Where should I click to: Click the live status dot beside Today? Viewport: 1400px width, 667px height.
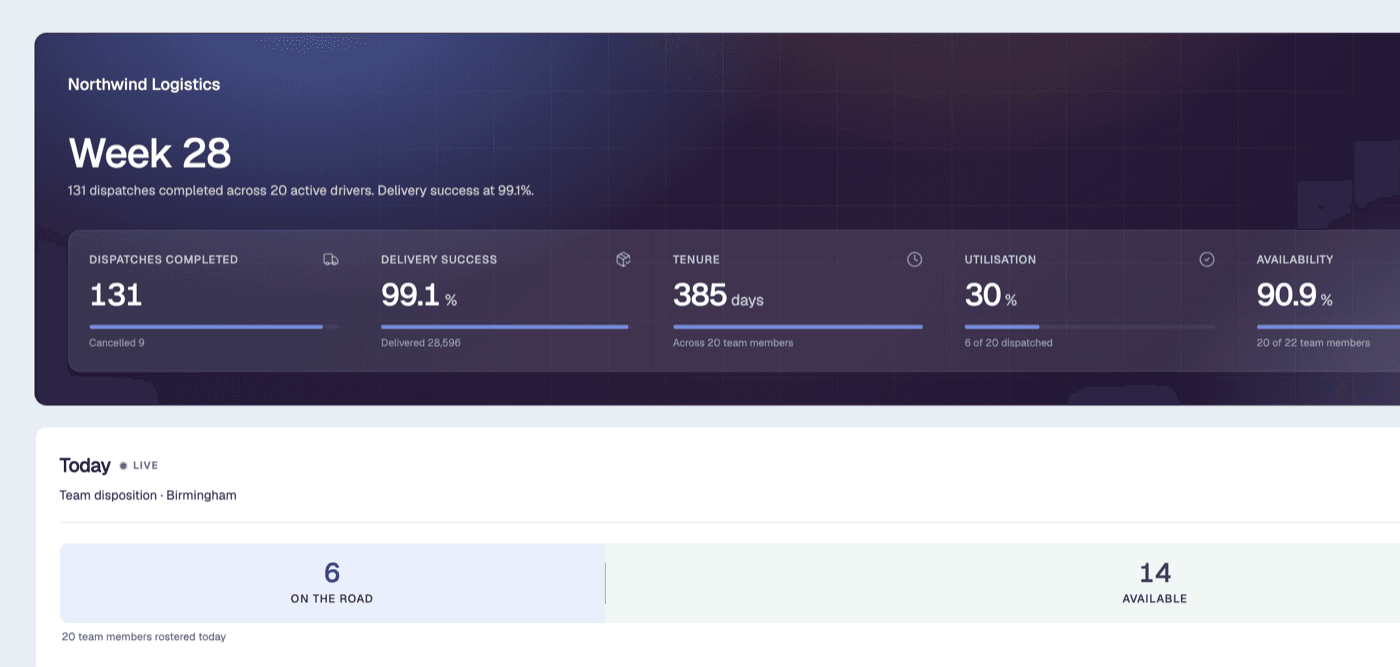click(x=123, y=465)
